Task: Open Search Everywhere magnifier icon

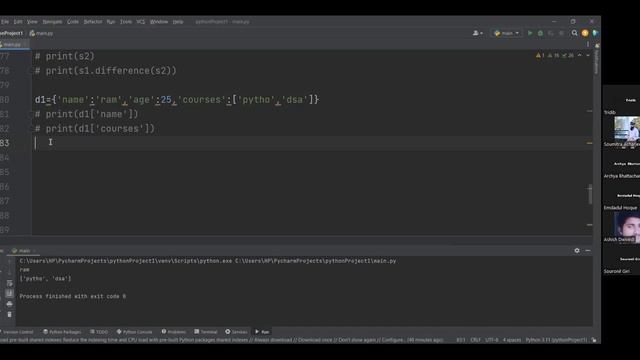Action: pos(574,33)
